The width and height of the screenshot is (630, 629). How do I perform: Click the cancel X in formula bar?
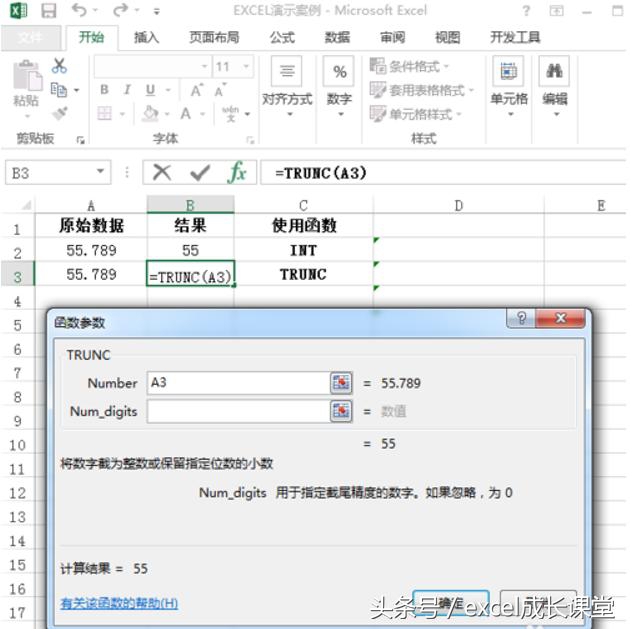coord(162,173)
